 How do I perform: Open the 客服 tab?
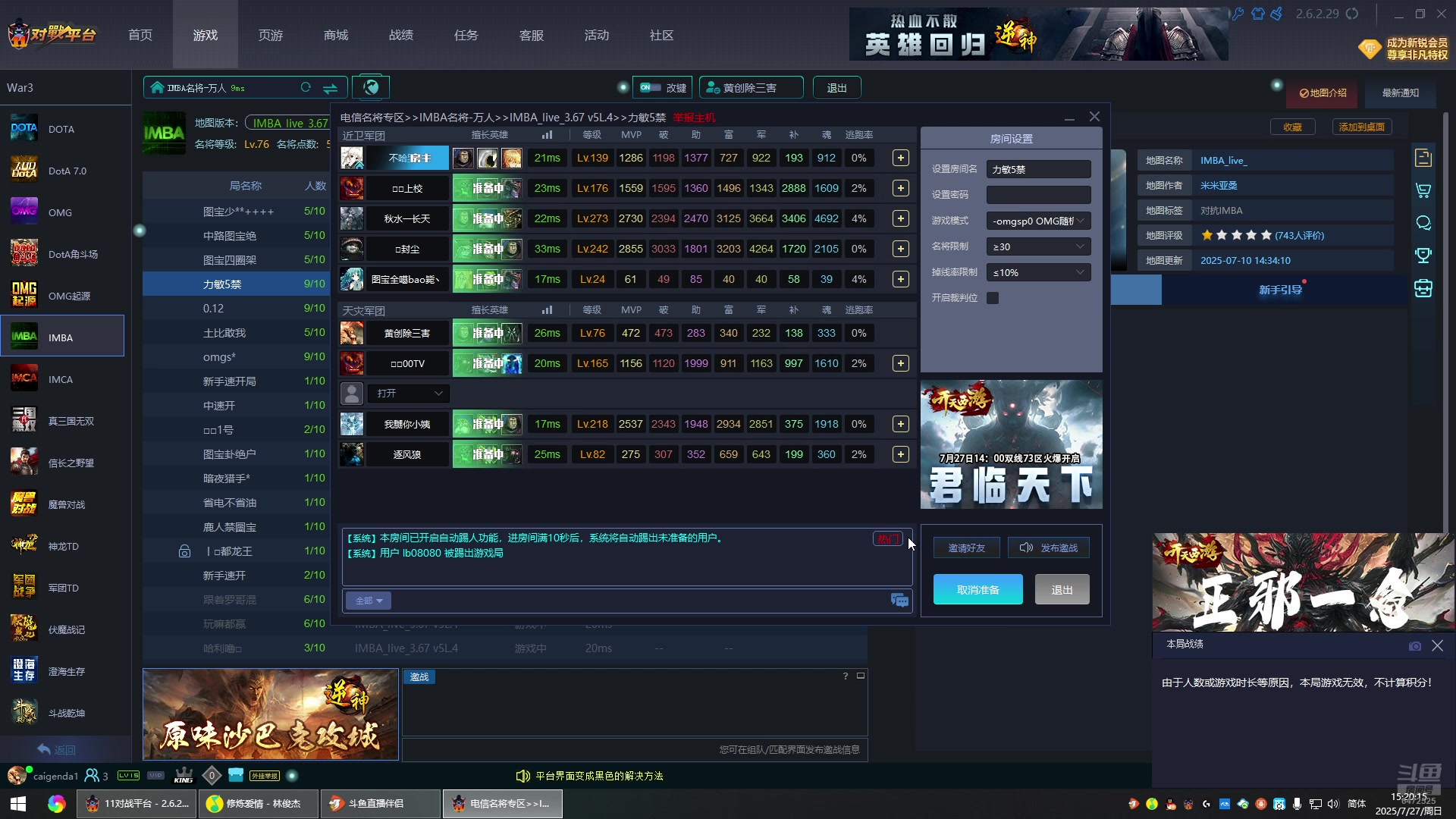(x=532, y=35)
